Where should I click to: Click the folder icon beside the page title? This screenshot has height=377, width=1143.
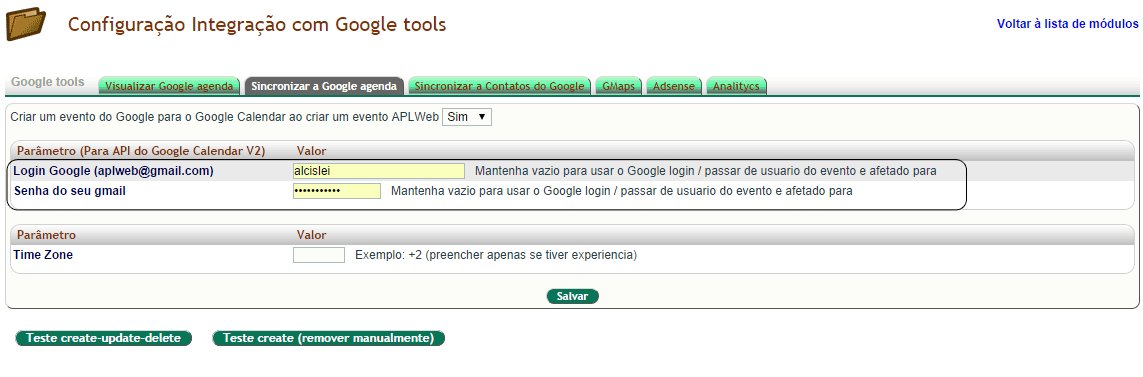coord(26,24)
